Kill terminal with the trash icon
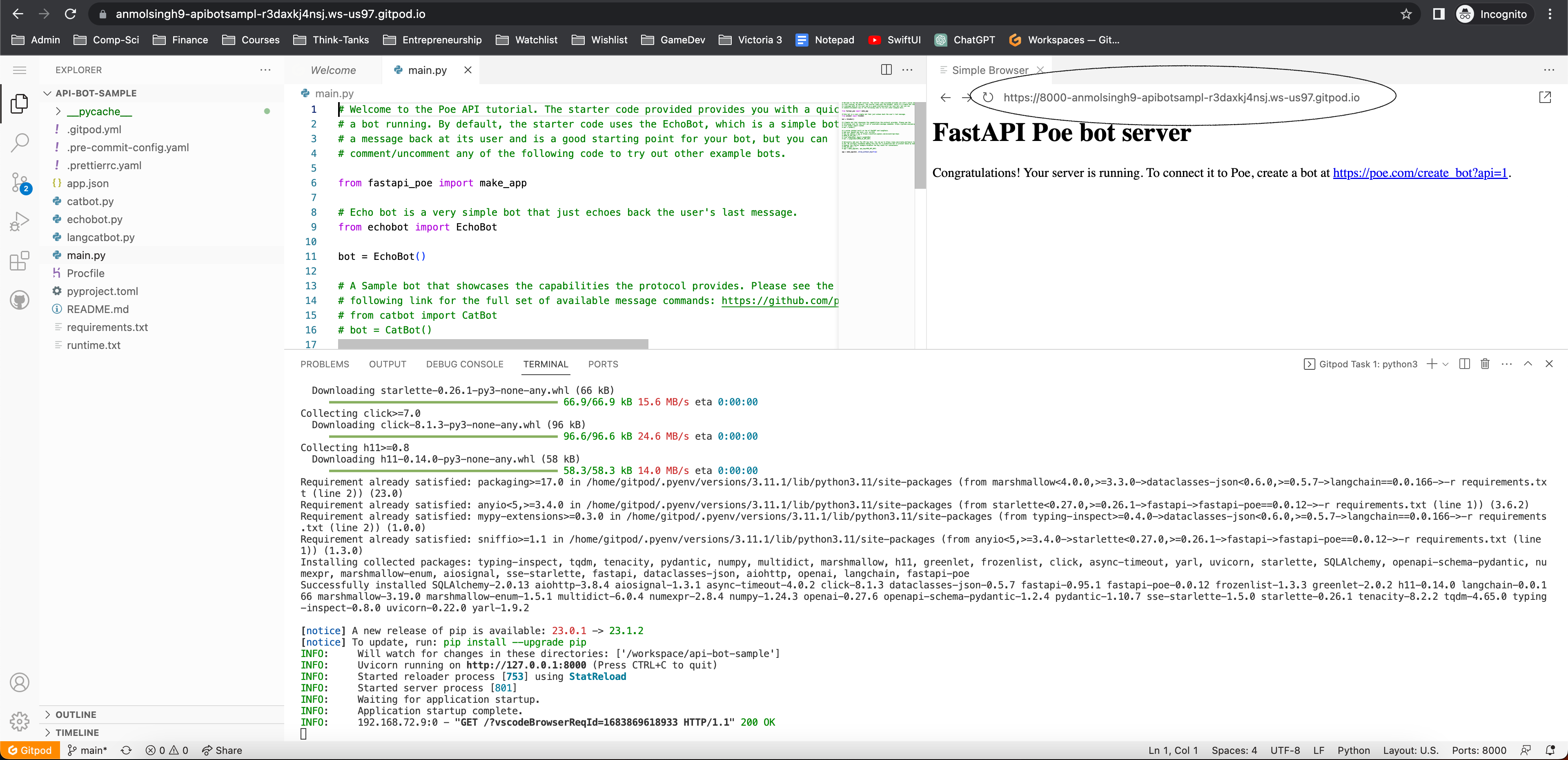The image size is (1568, 760). pyautogui.click(x=1485, y=364)
